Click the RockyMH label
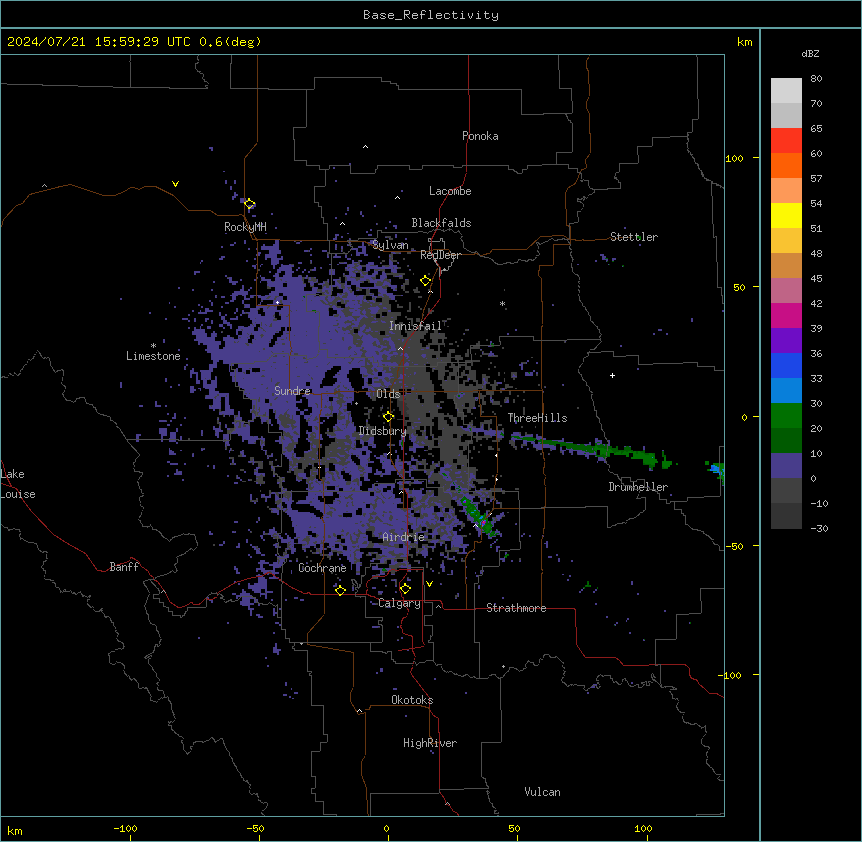 [x=245, y=227]
